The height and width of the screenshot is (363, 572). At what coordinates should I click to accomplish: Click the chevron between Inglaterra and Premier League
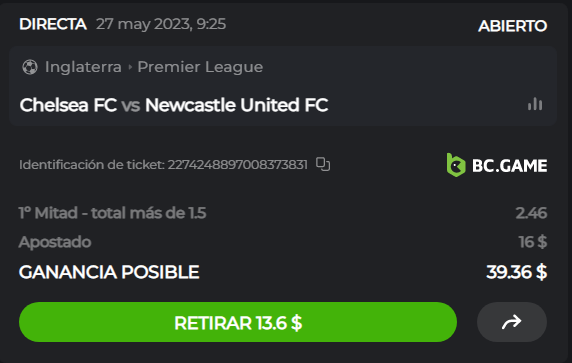130,67
